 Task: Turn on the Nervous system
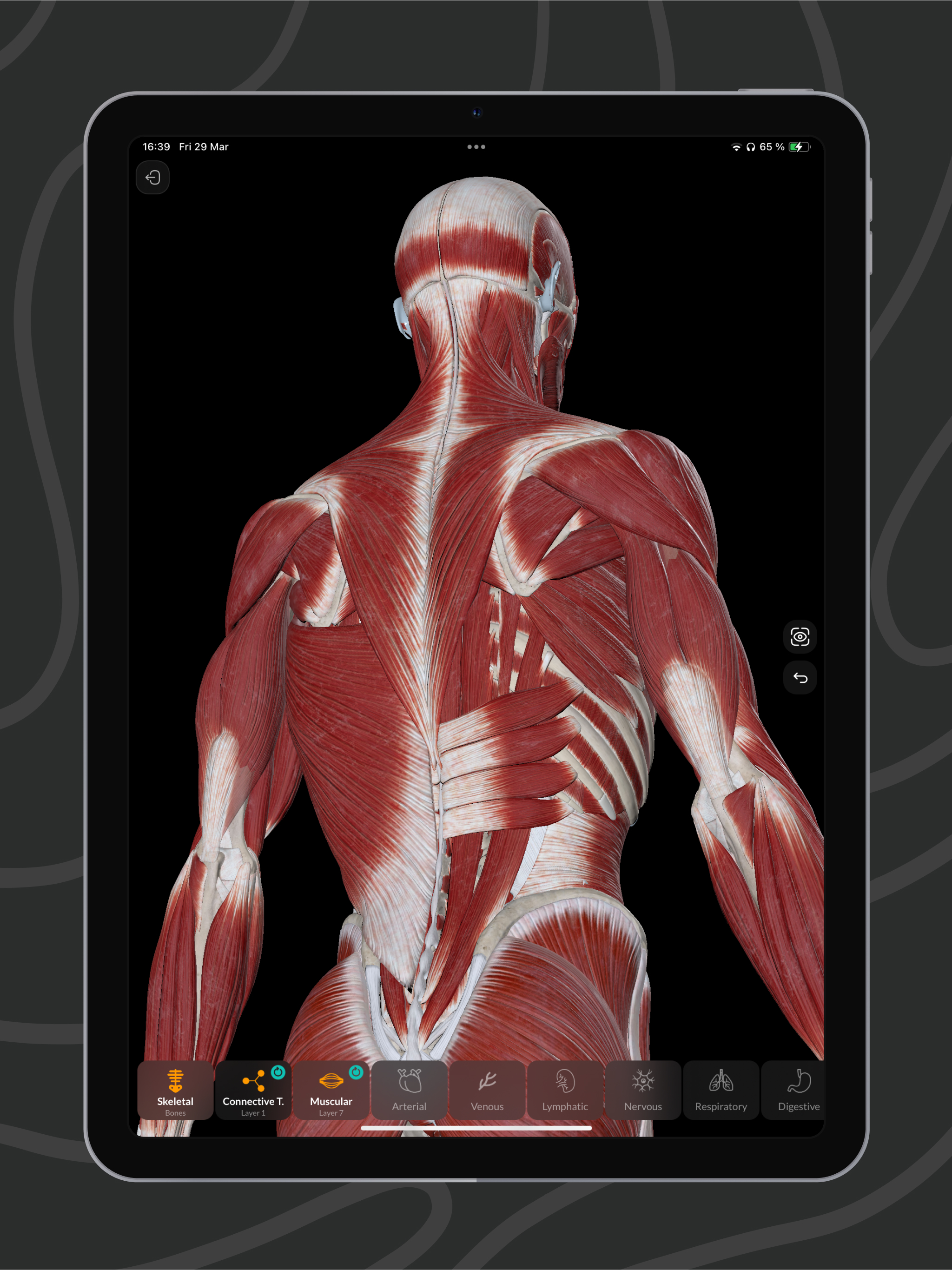[643, 1090]
